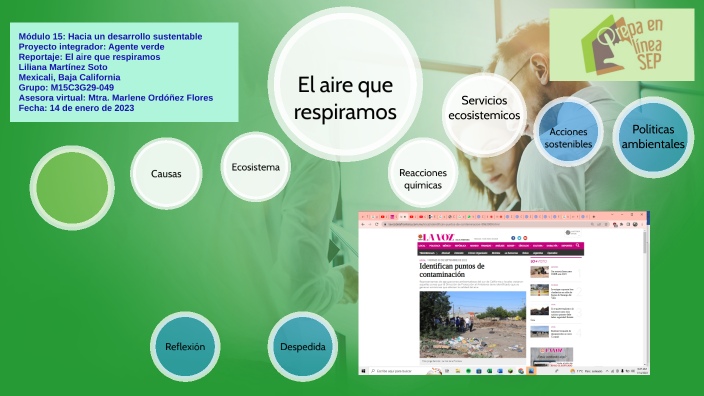Image resolution: width=704 pixels, height=396 pixels.
Task: Open the Reflexión topic circle
Action: point(185,347)
